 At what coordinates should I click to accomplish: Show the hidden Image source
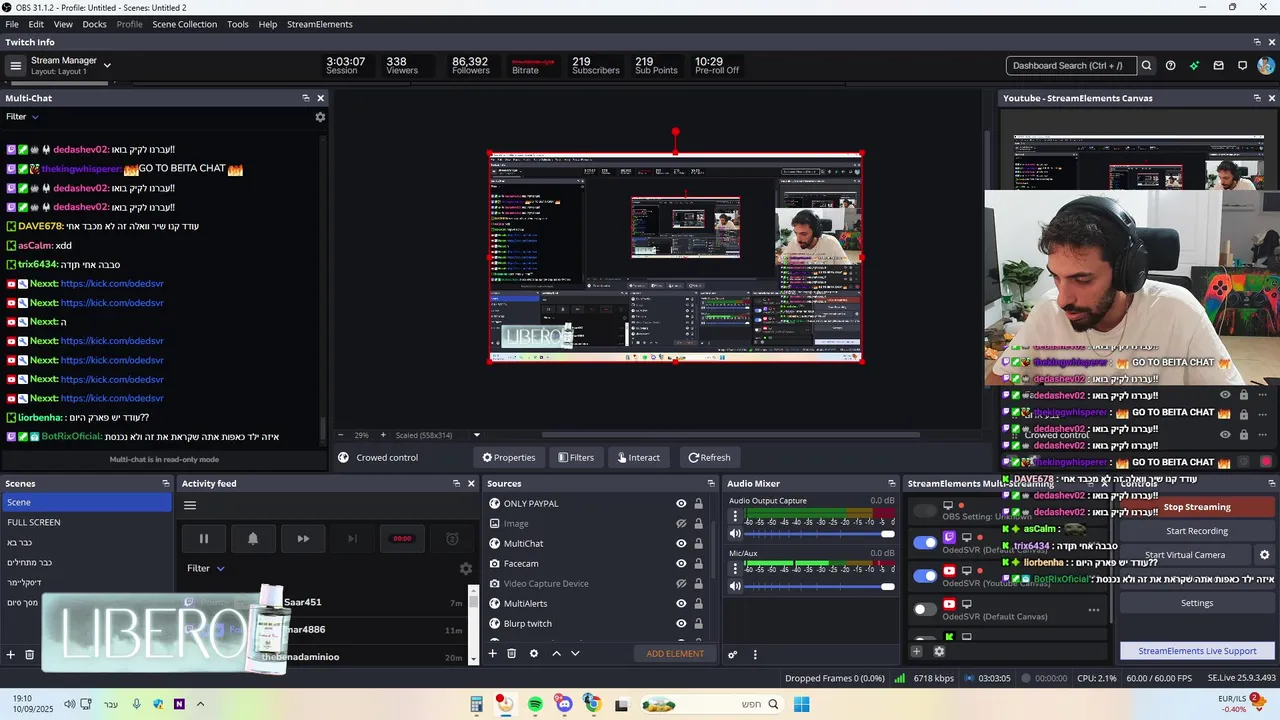tap(681, 524)
